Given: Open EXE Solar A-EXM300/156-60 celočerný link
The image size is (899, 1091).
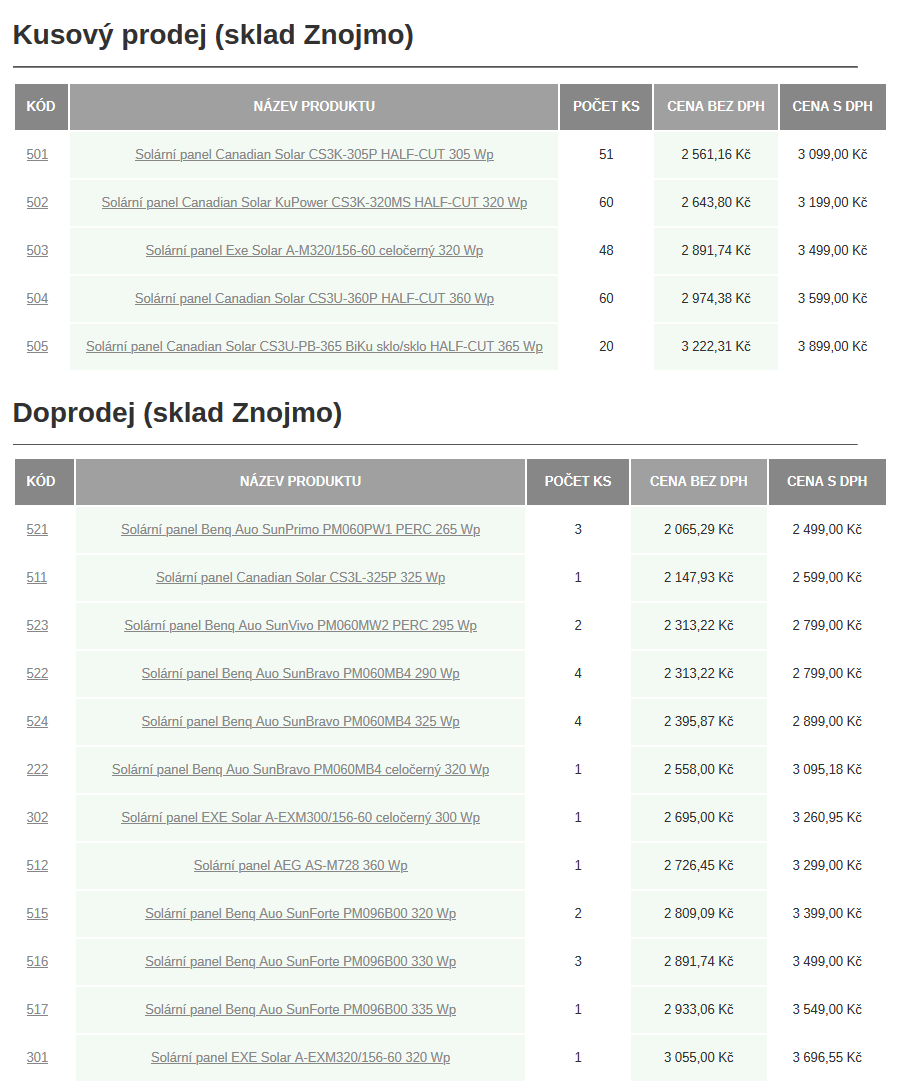Looking at the screenshot, I should tap(300, 818).
